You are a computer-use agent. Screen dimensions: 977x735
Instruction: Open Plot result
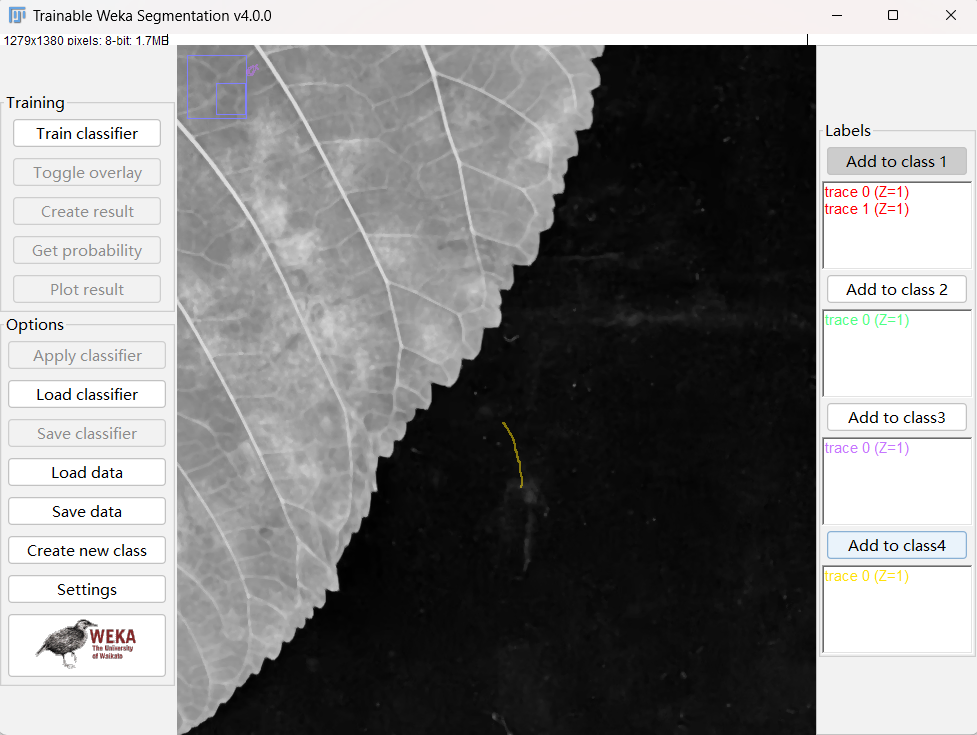coord(86,289)
